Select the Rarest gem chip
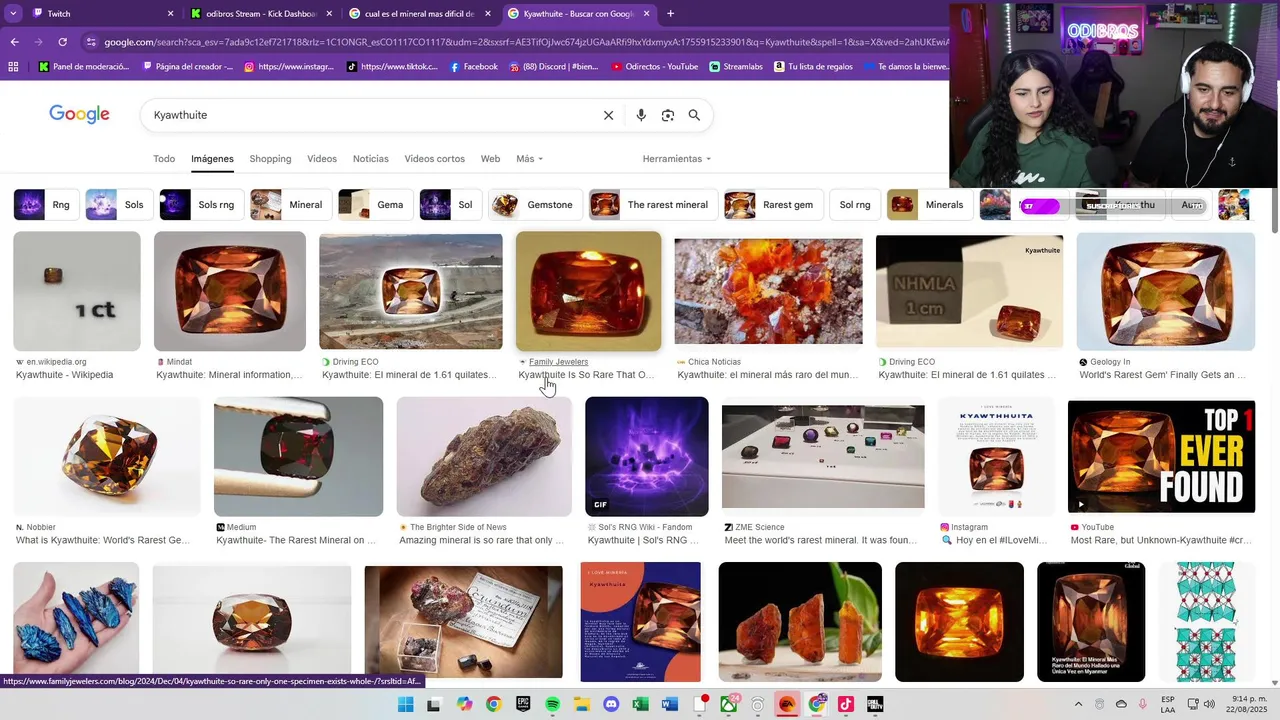The height and width of the screenshot is (720, 1280). point(773,205)
